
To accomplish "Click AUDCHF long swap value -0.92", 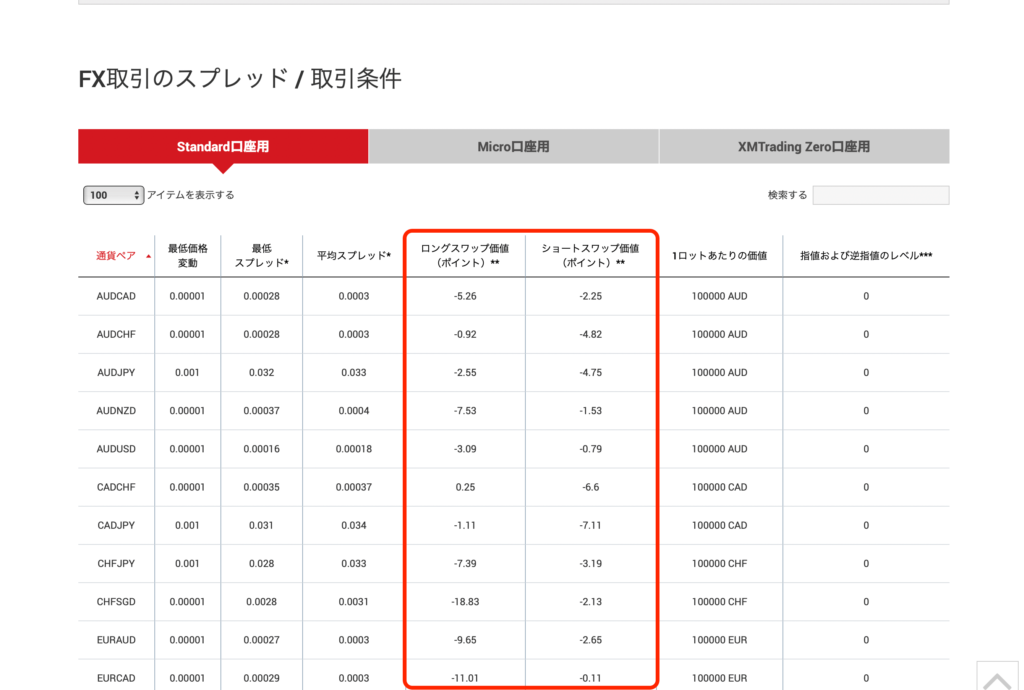I will click(x=465, y=334).
